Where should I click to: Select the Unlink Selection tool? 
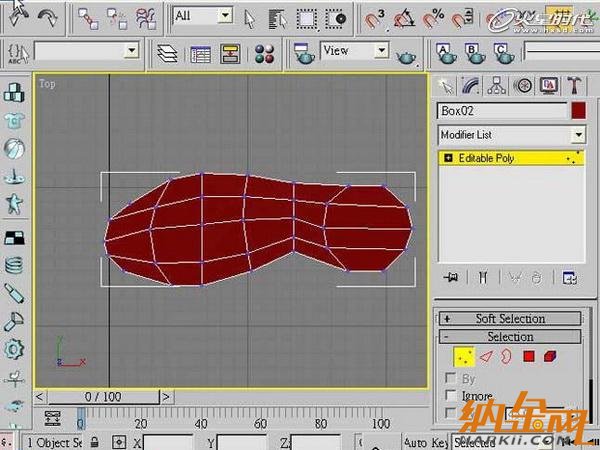[117, 19]
